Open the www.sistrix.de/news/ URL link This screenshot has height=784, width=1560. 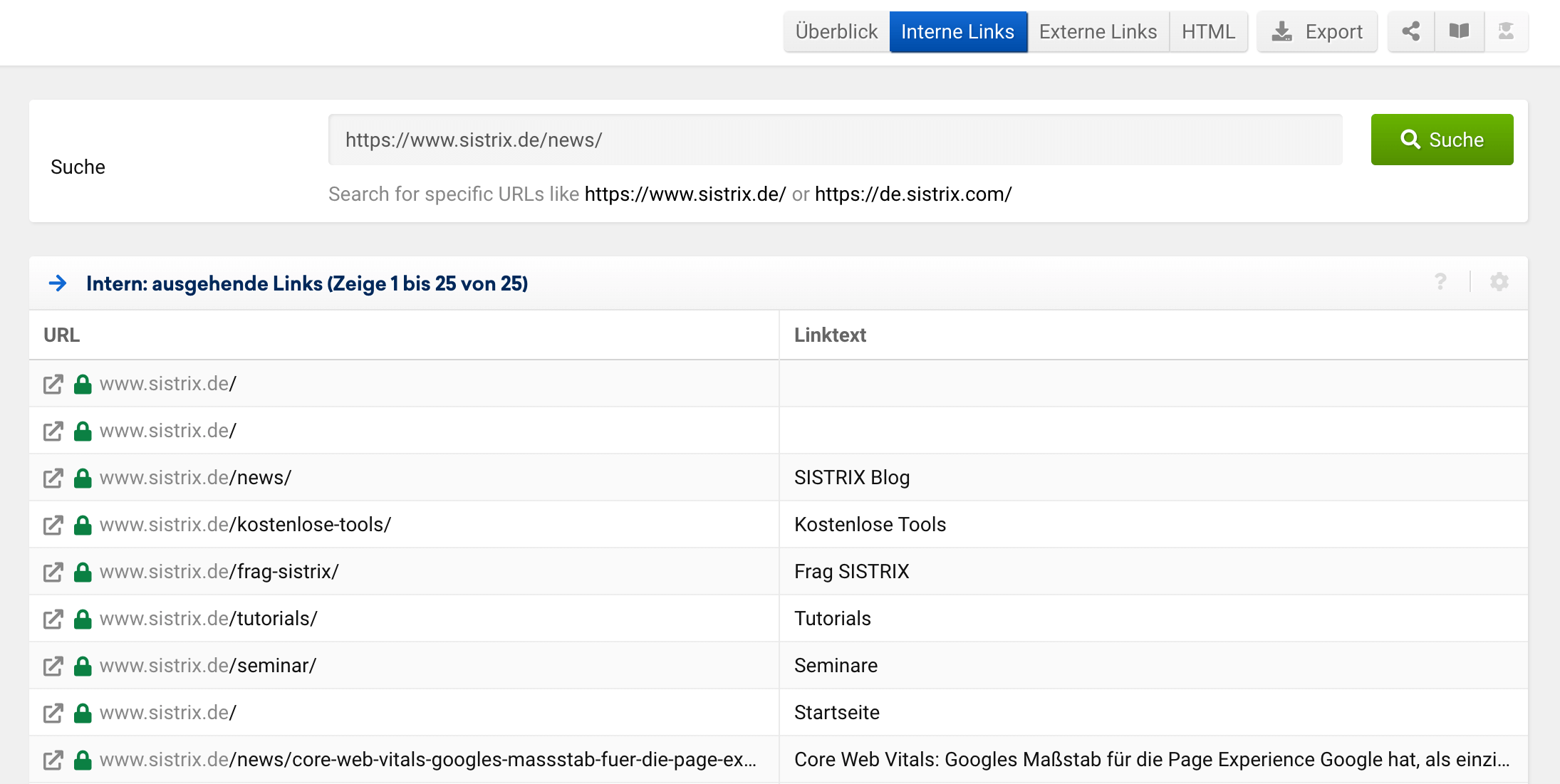[x=195, y=478]
